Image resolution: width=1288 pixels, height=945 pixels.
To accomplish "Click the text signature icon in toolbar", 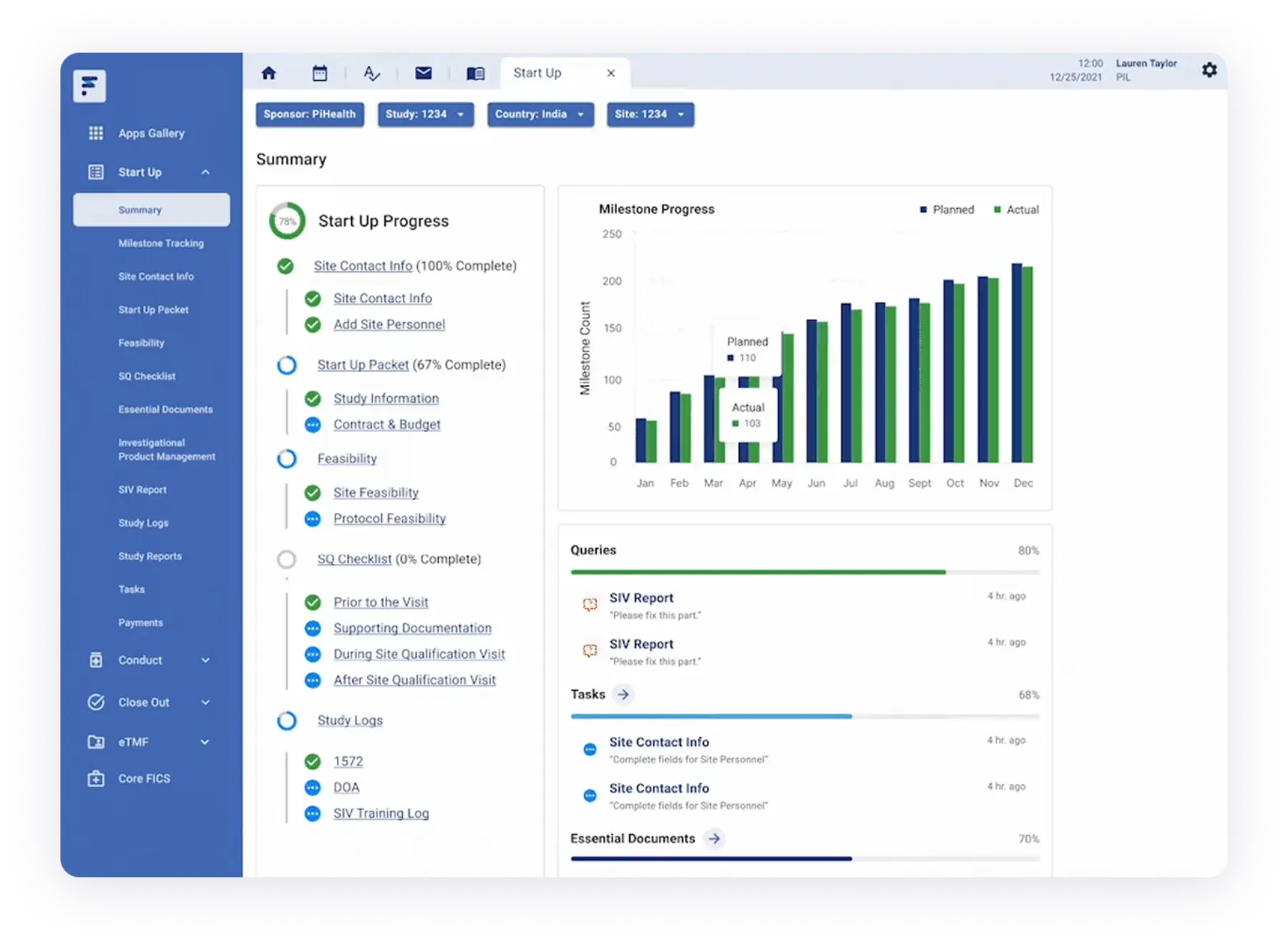I will tap(371, 73).
